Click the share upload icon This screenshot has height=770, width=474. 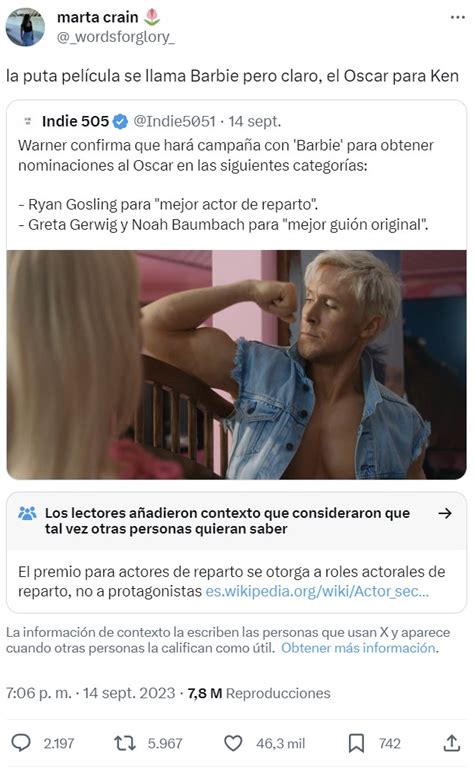click(x=451, y=743)
